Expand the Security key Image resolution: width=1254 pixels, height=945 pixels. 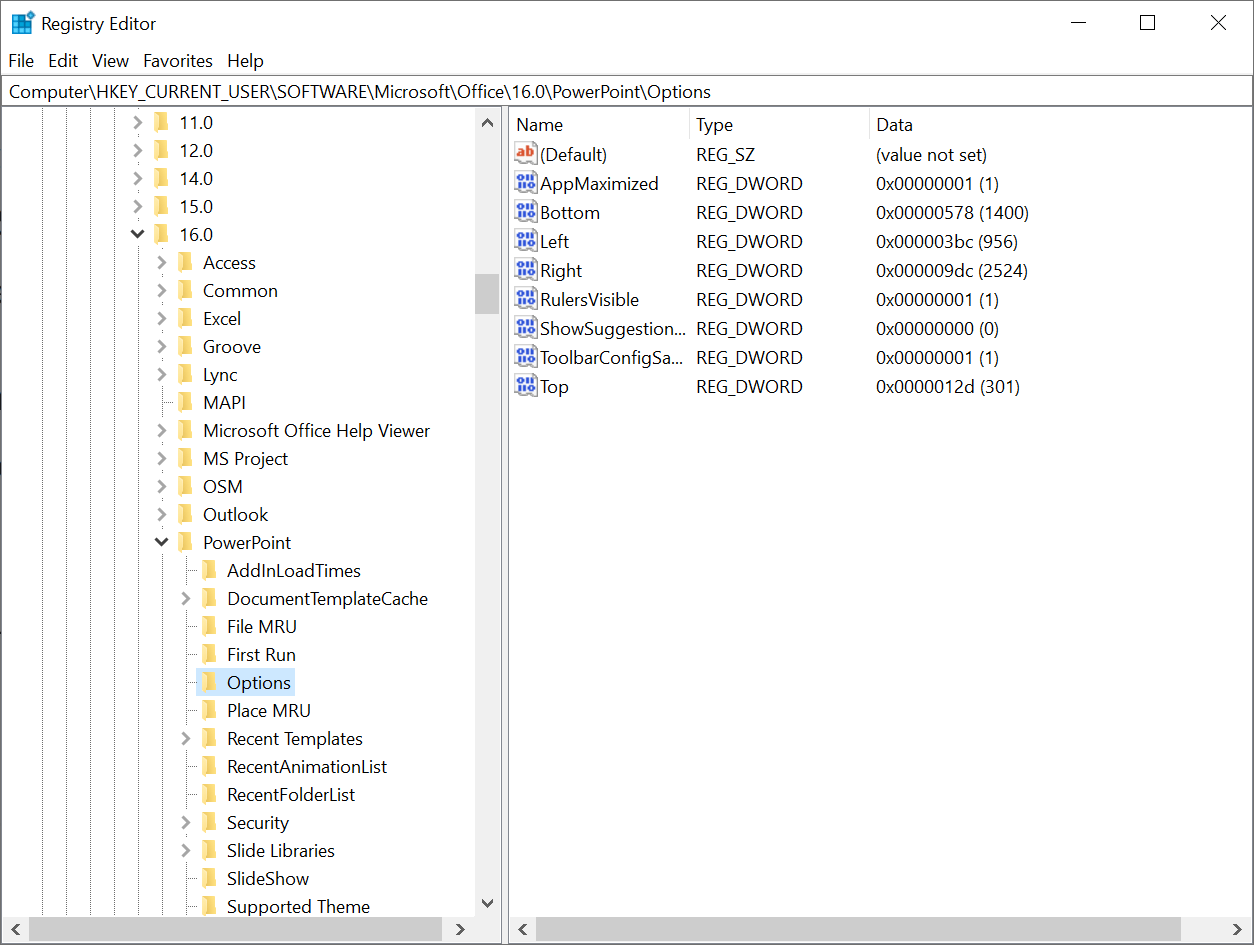186,822
